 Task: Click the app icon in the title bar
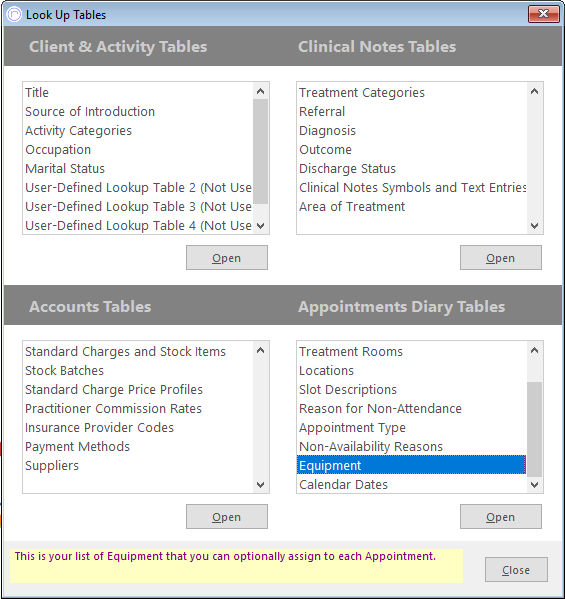click(x=14, y=15)
